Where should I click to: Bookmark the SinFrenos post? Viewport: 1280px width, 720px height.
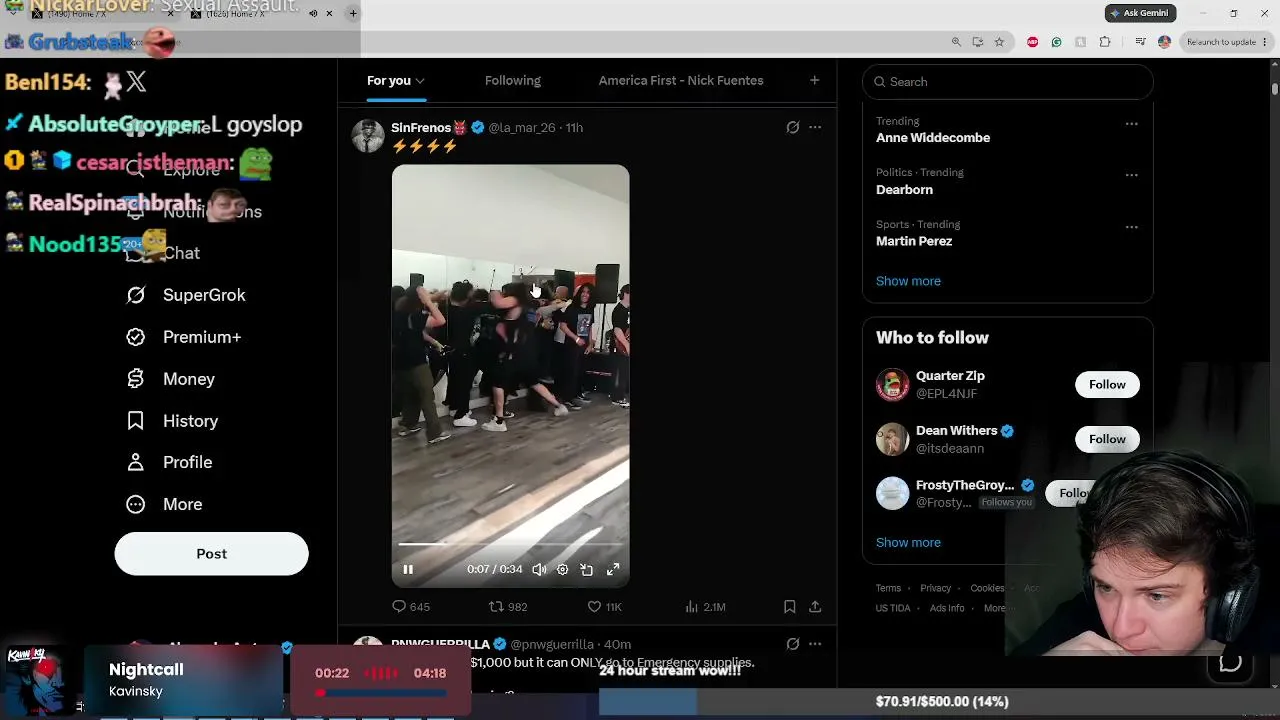tap(790, 607)
